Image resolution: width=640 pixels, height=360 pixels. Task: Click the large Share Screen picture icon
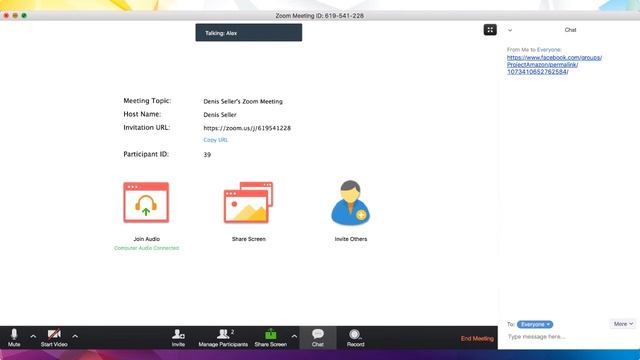click(x=248, y=202)
